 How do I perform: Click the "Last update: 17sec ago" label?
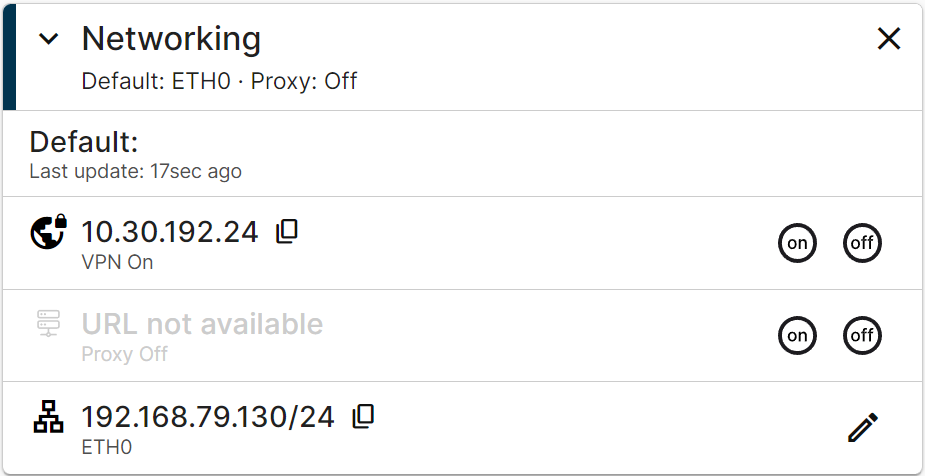point(135,171)
